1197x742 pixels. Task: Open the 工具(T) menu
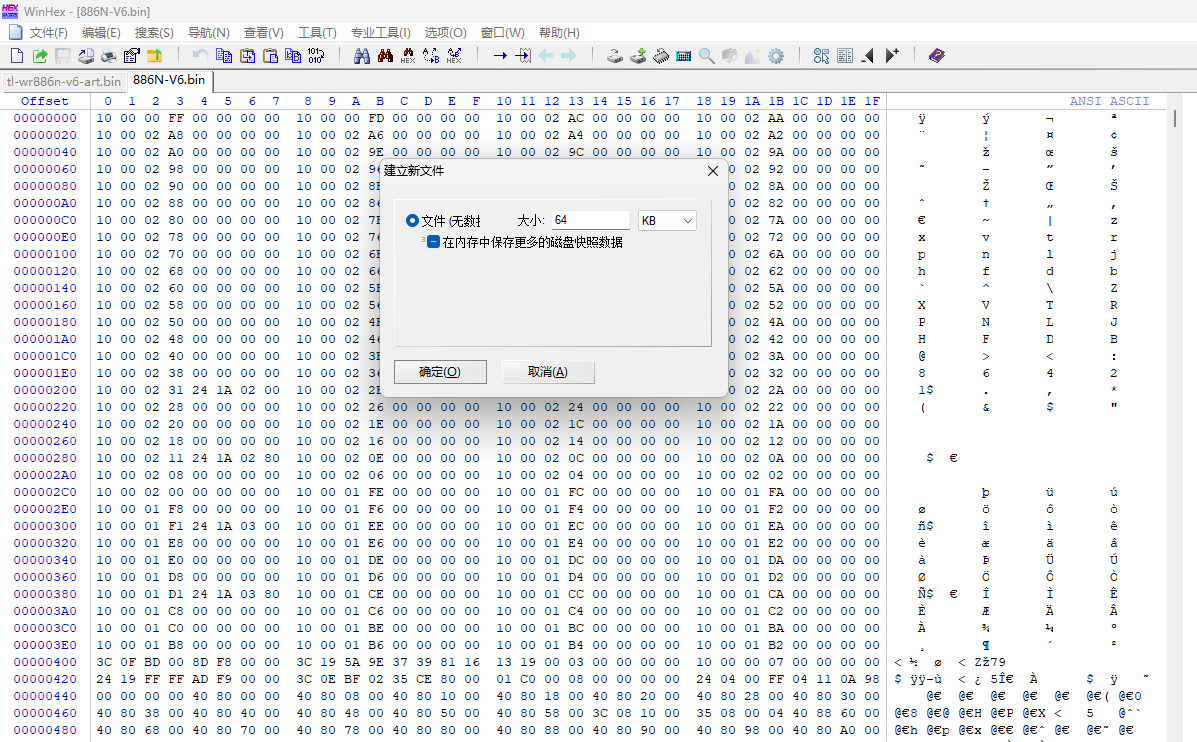click(x=317, y=33)
